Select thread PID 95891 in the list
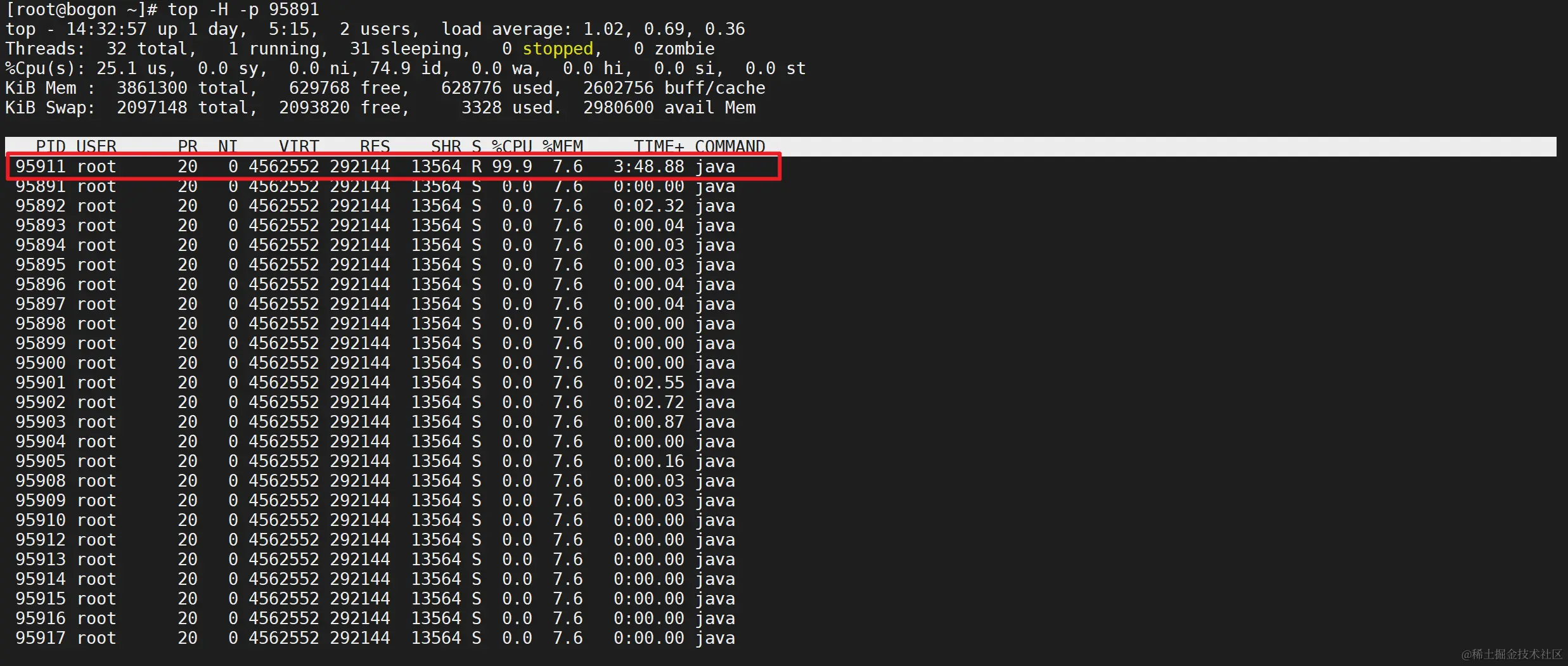The height and width of the screenshot is (666, 1568). [41, 186]
